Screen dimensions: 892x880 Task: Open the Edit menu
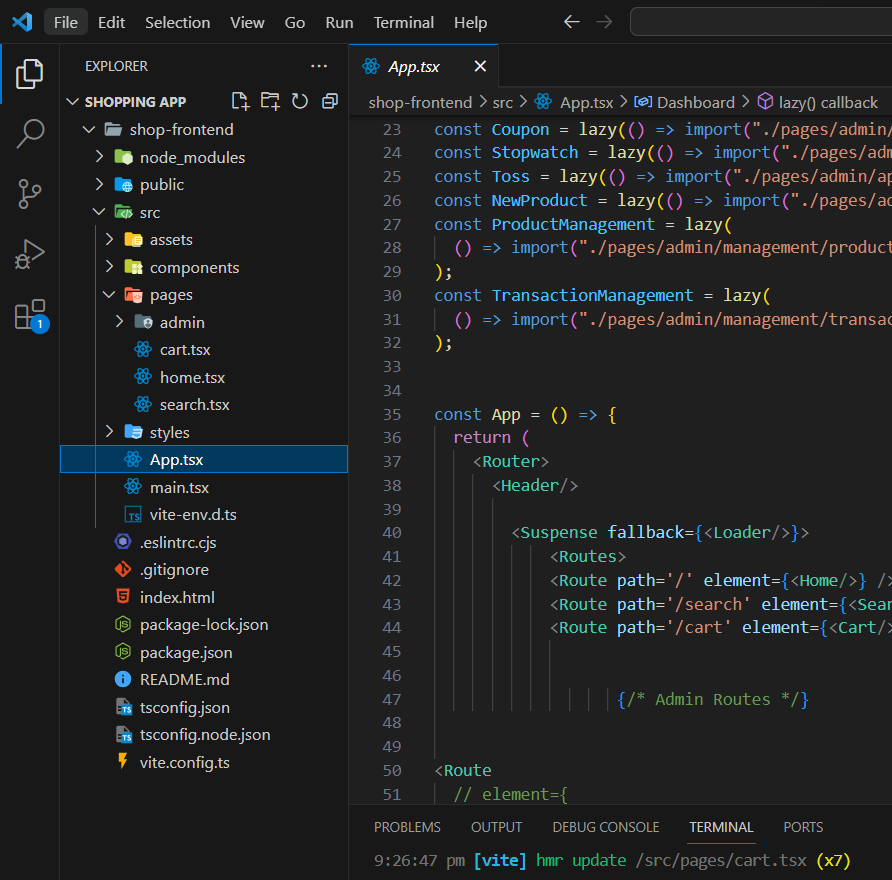(112, 22)
